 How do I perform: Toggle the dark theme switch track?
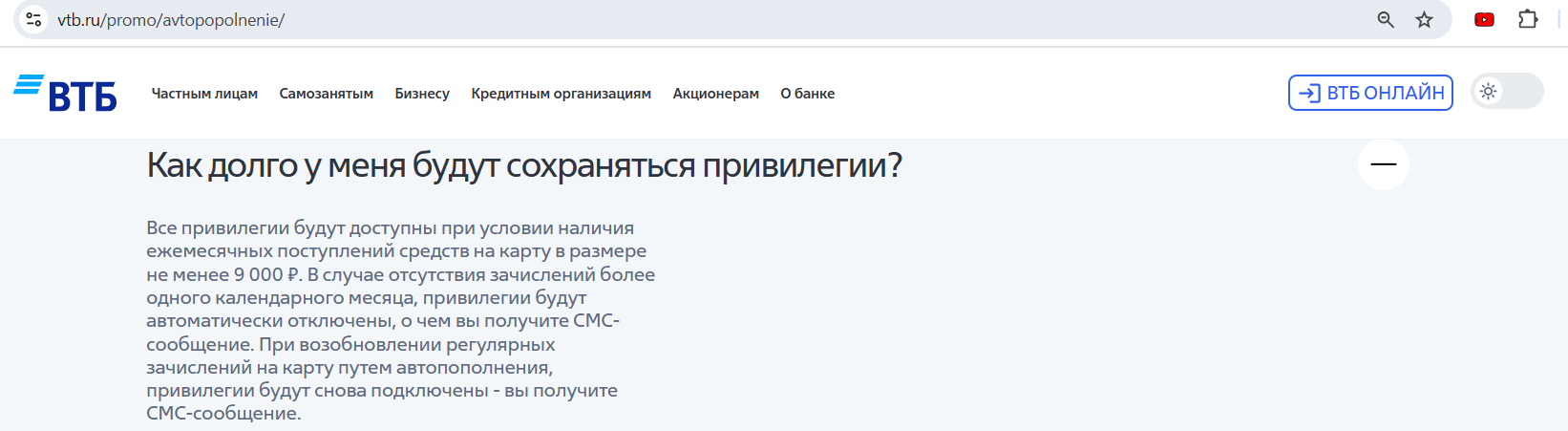click(x=1508, y=92)
